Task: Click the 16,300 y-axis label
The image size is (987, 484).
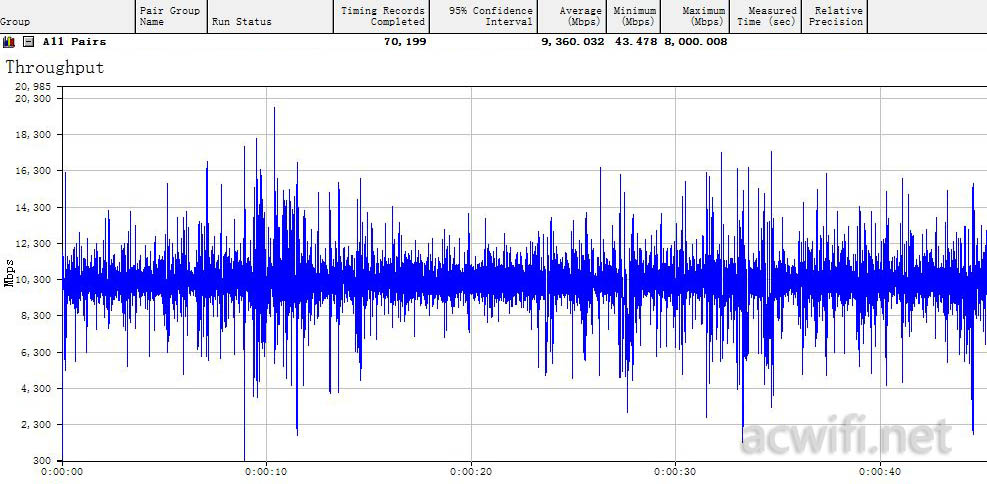Action: tap(35, 171)
